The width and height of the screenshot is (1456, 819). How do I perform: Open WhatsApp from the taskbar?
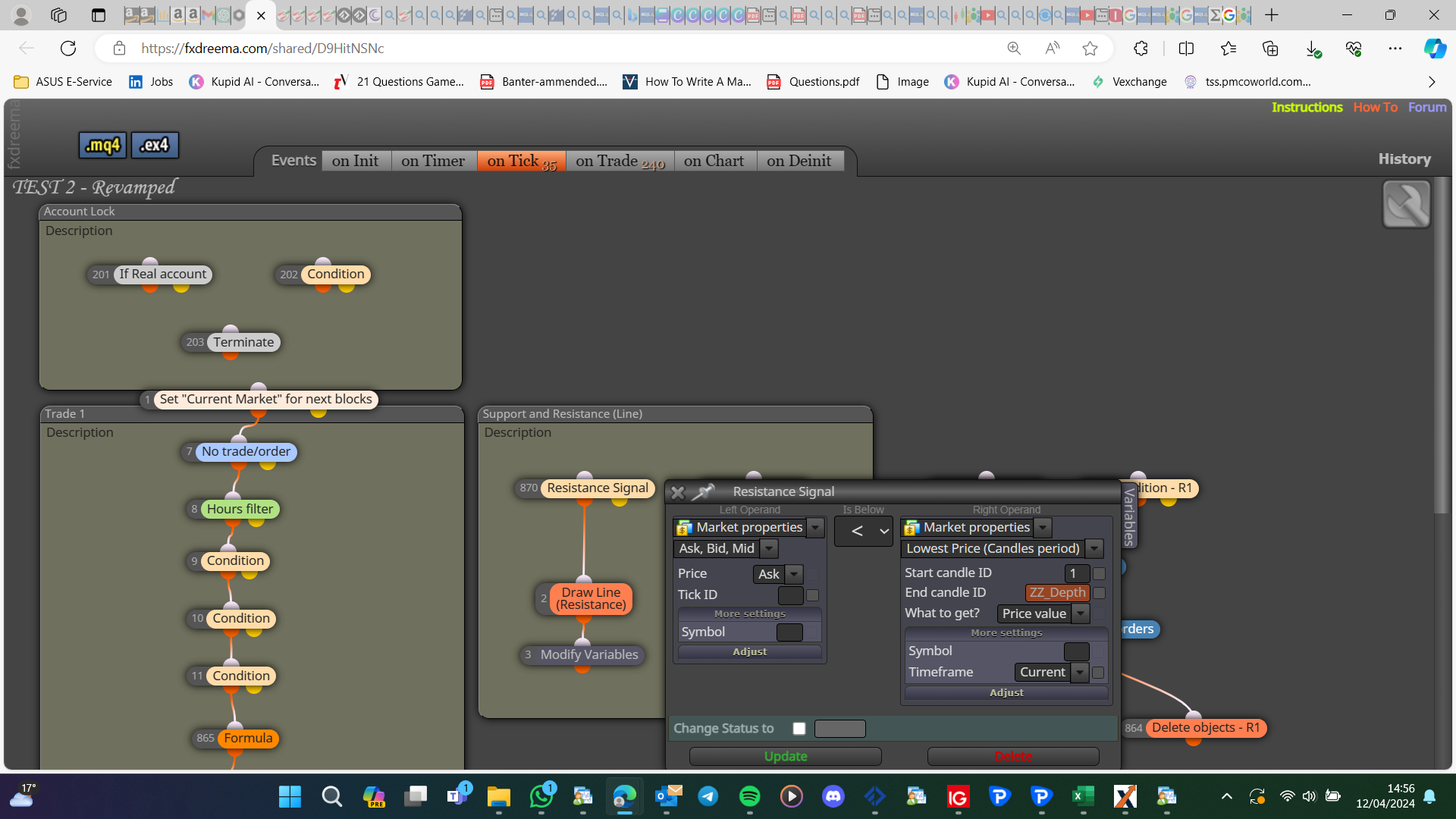[x=541, y=796]
